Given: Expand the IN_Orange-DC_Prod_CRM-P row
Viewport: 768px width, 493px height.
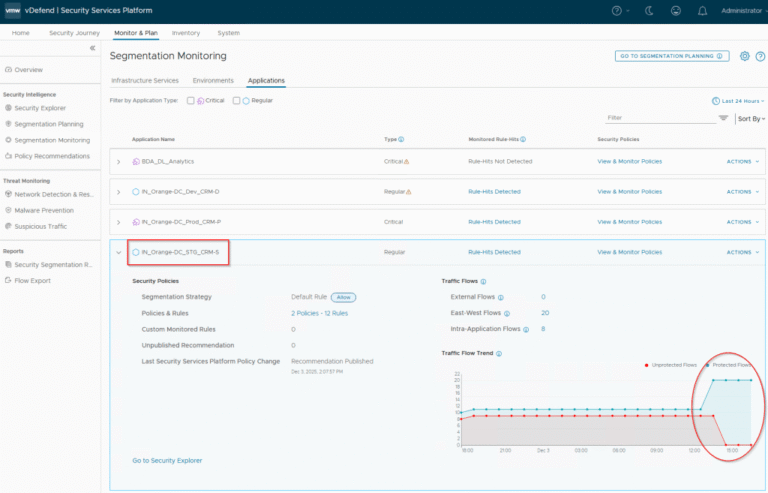Looking at the screenshot, I should 119,222.
